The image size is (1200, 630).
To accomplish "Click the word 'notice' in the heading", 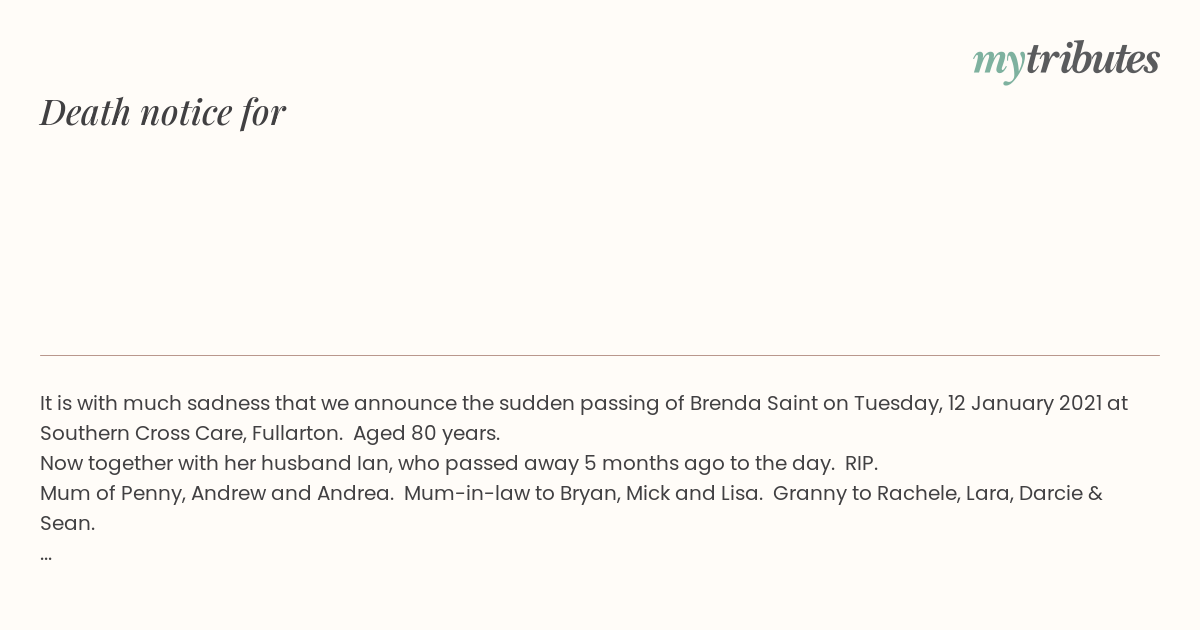I will (x=186, y=113).
